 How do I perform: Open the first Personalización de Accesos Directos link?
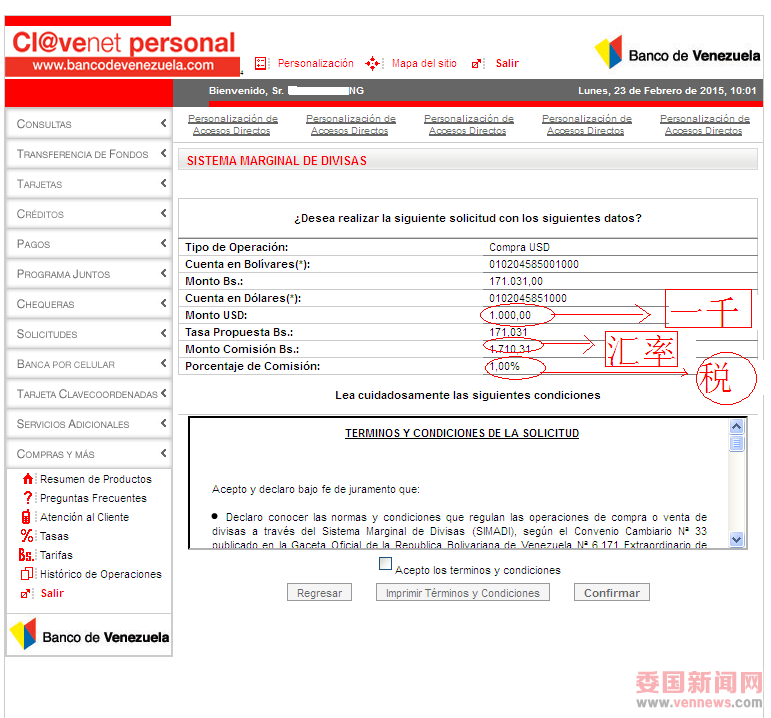(233, 124)
